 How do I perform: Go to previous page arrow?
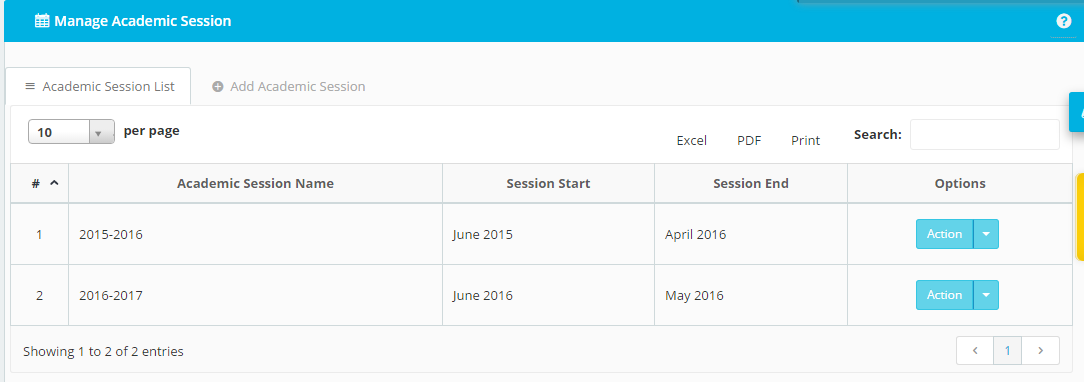[975, 351]
